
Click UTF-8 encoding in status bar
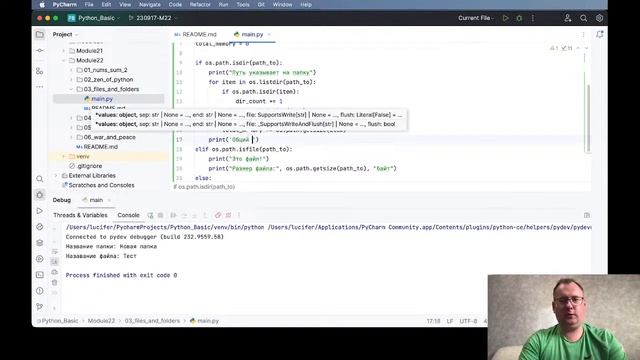coord(468,321)
